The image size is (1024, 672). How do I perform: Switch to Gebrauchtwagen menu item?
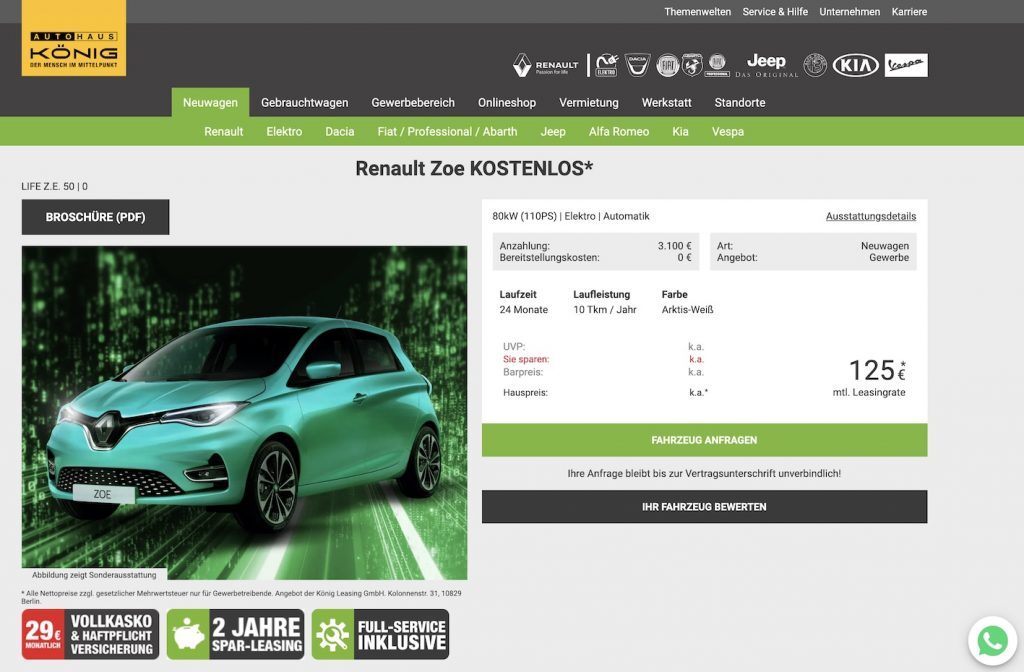tap(304, 102)
